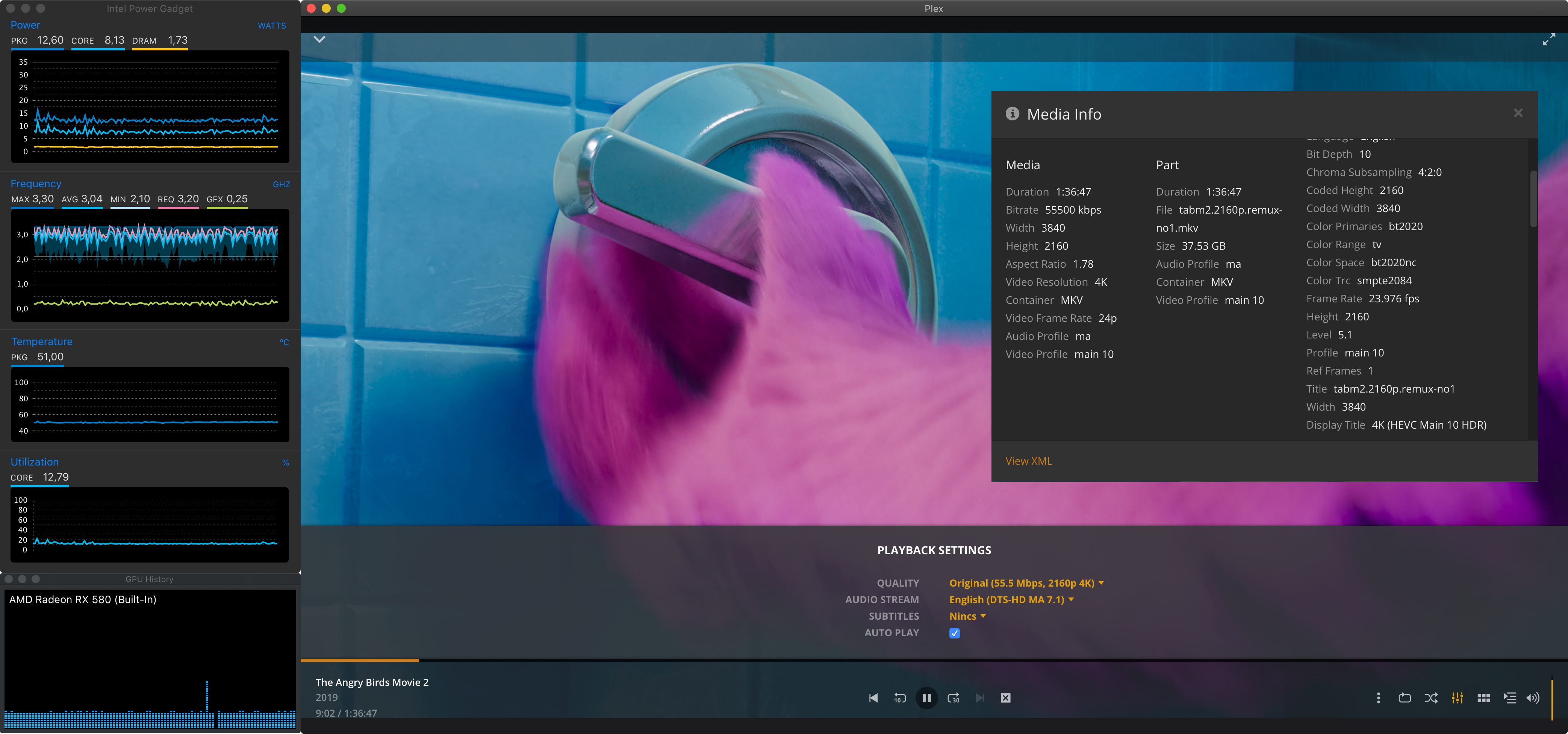
Task: Open the three-dot more options menu
Action: (x=1378, y=698)
